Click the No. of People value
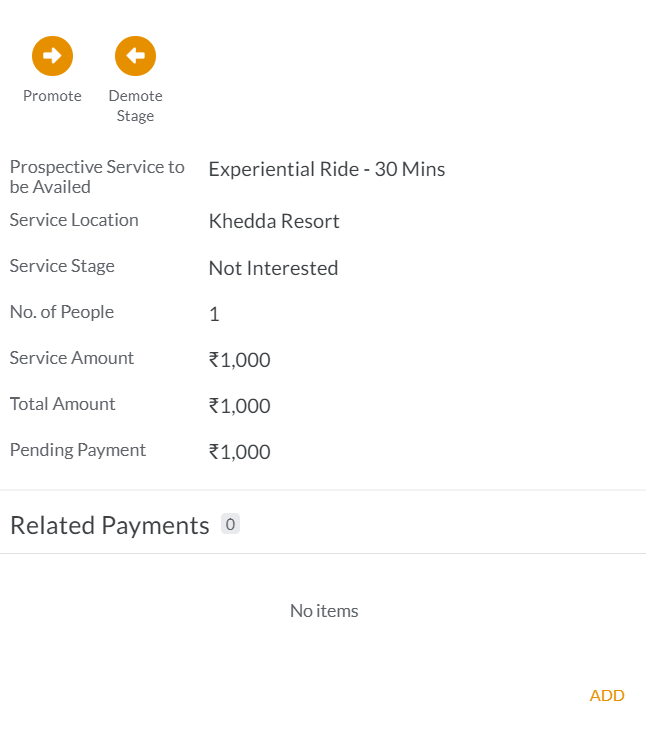This screenshot has height=730, width=646. [x=214, y=314]
